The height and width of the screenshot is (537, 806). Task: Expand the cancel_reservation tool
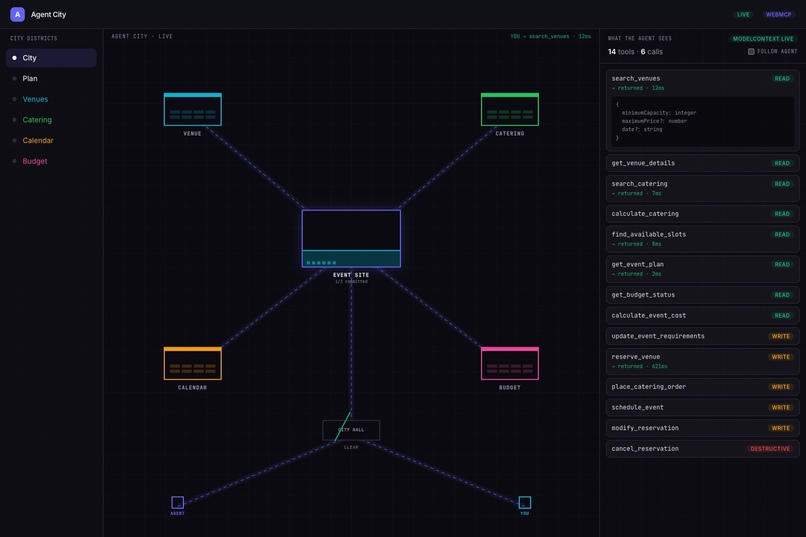pos(702,449)
